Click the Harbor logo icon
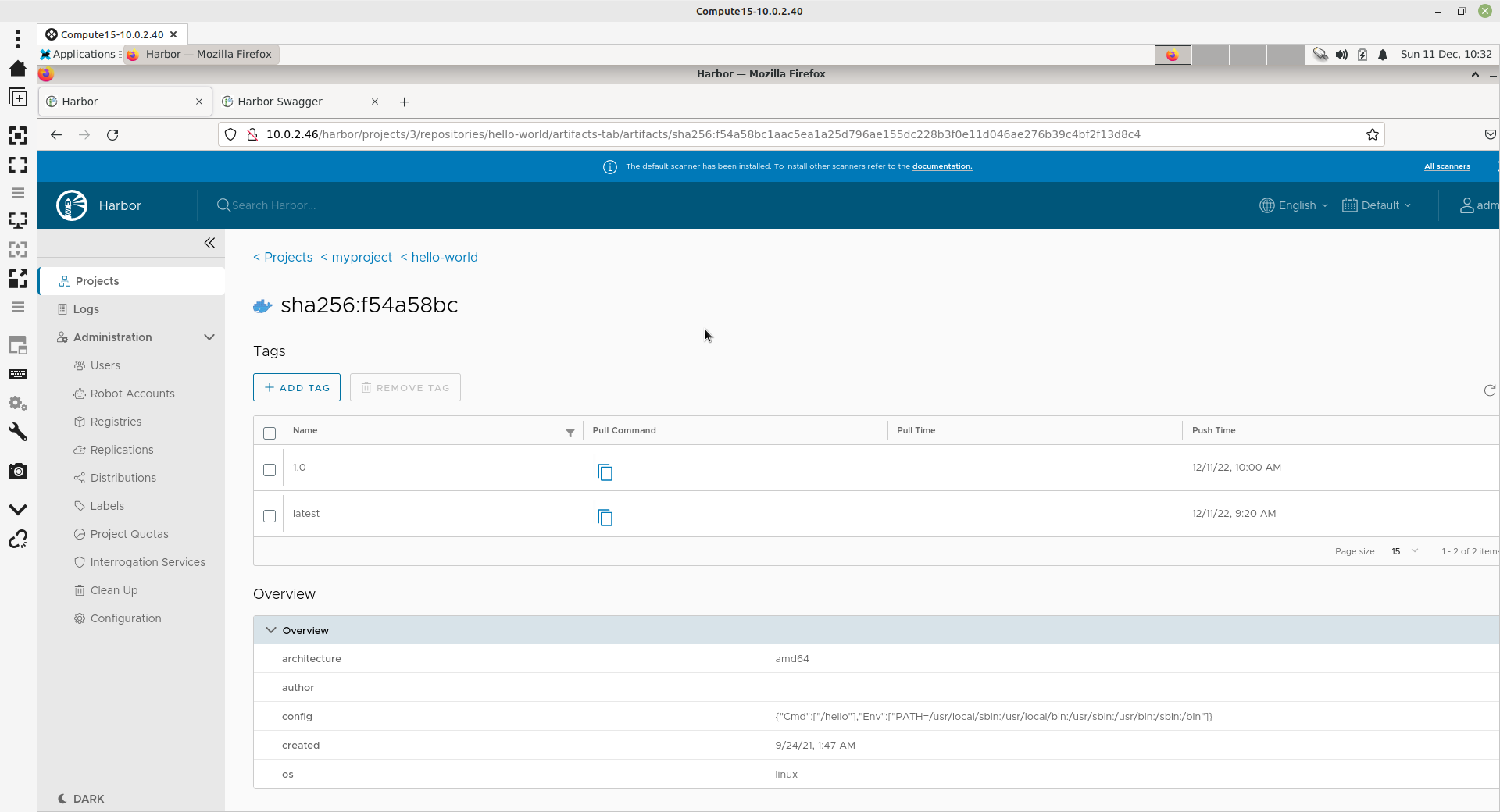 coord(72,205)
